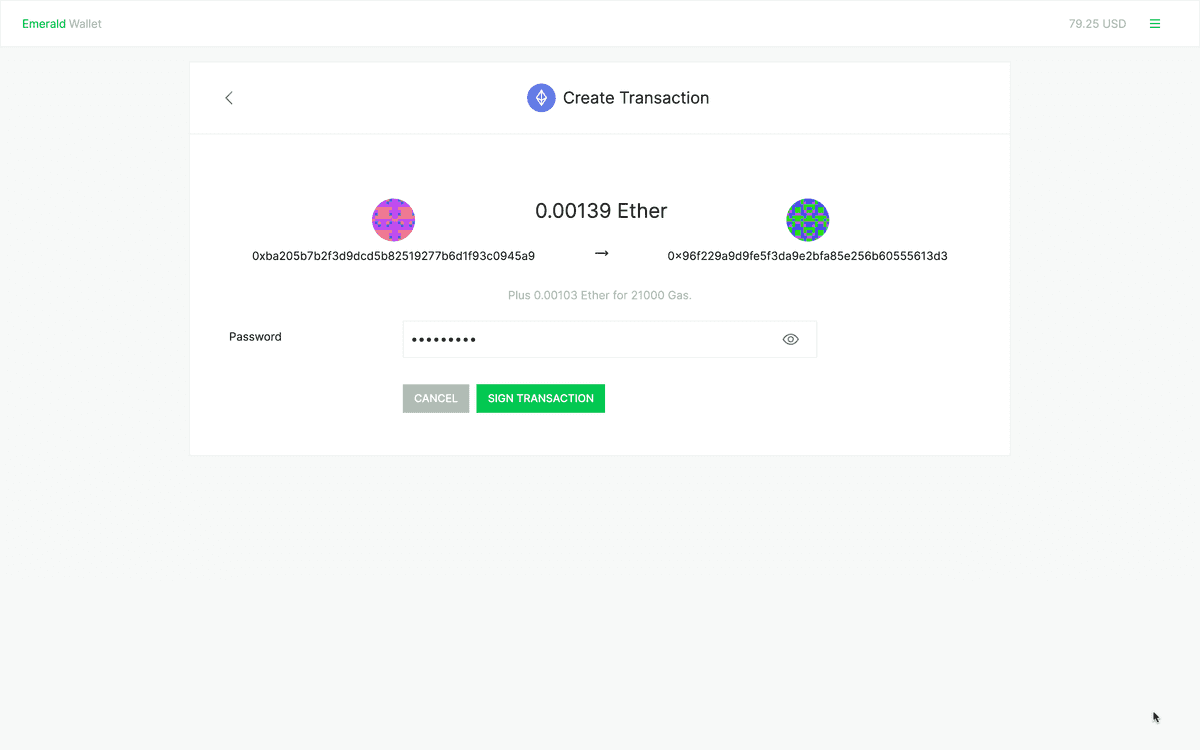Viewport: 1200px width, 750px height.
Task: Expand the app menu via hamburger icon
Action: tap(1155, 23)
